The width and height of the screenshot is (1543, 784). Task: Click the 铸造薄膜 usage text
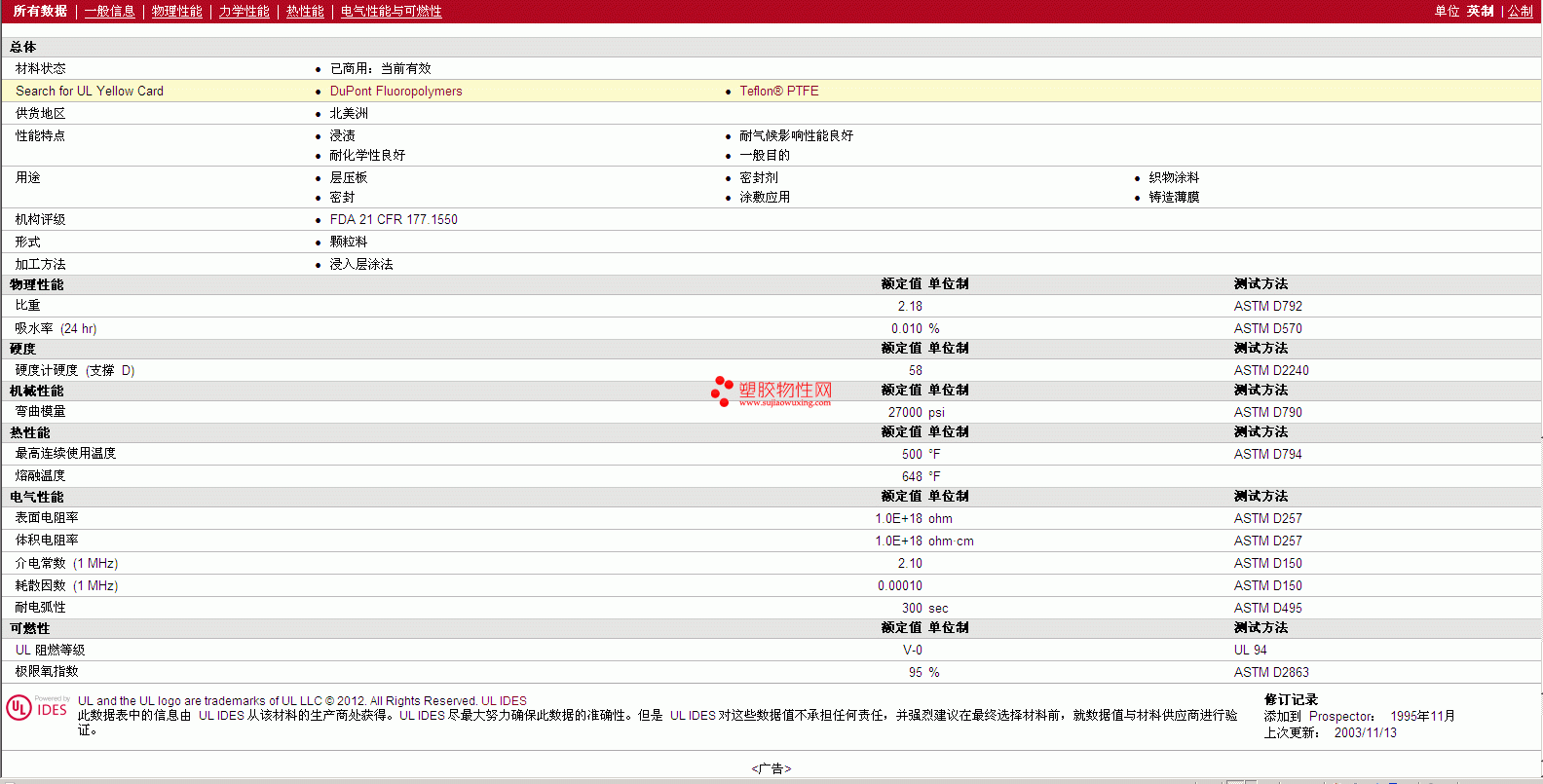pyautogui.click(x=1174, y=197)
